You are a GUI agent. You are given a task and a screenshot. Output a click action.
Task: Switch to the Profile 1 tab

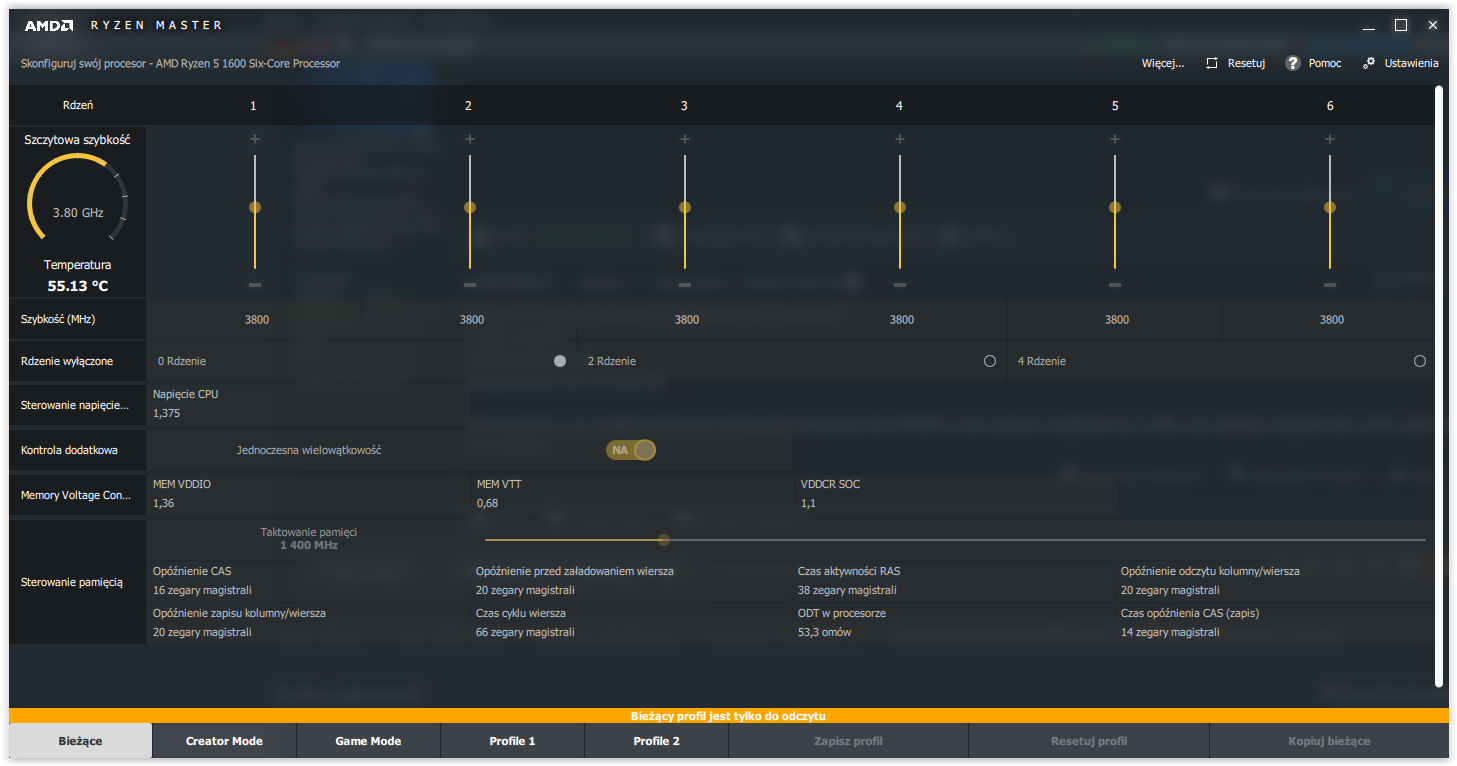(512, 741)
